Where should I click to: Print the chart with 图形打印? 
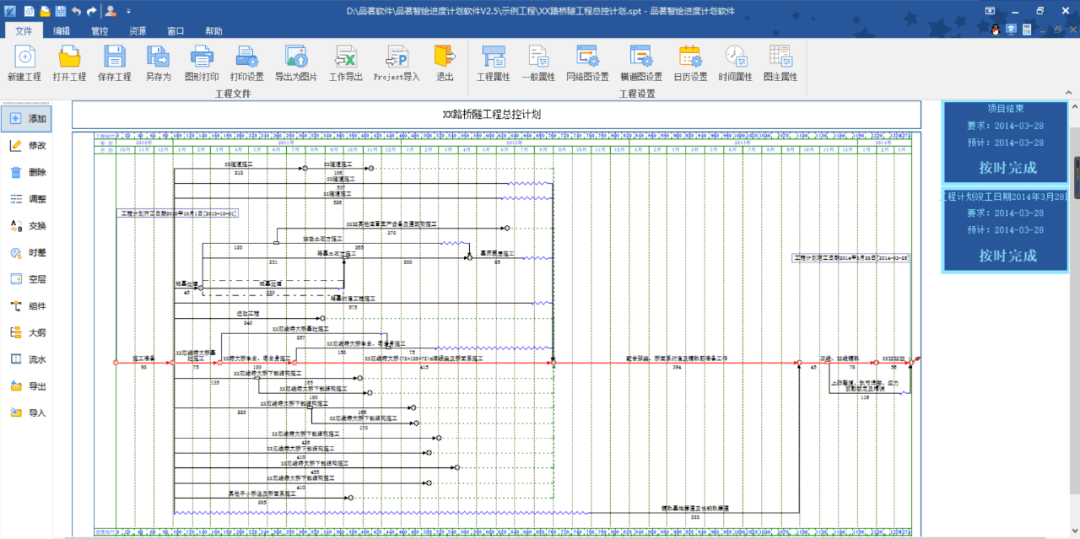pos(202,63)
